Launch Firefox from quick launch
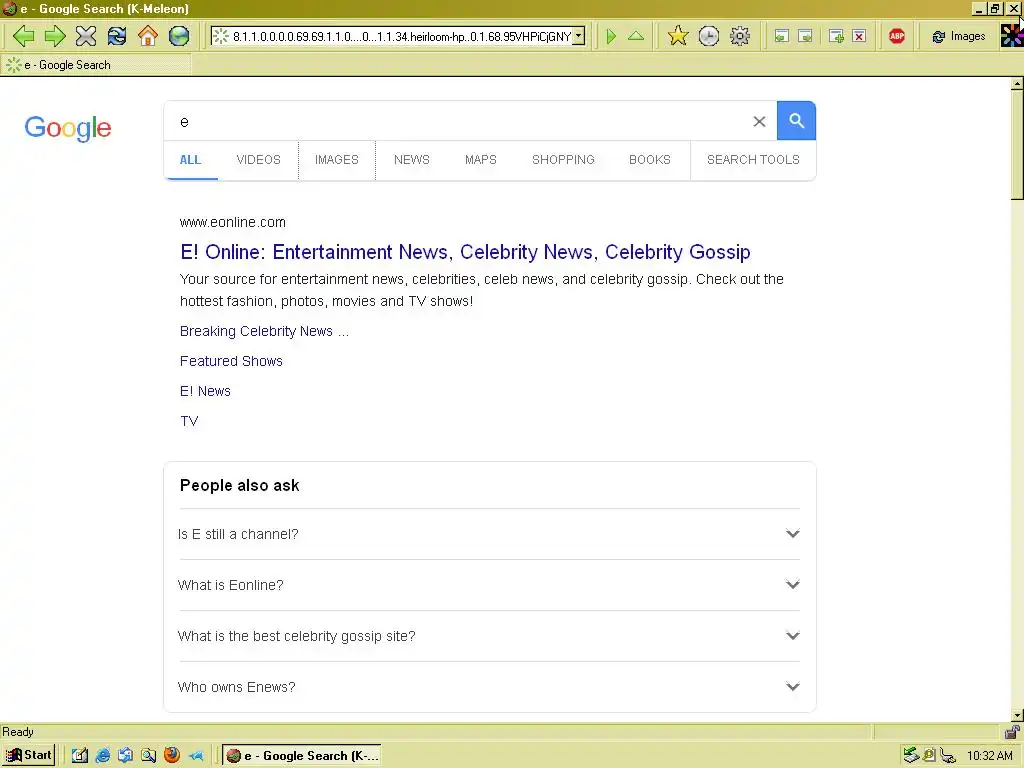 (172, 756)
